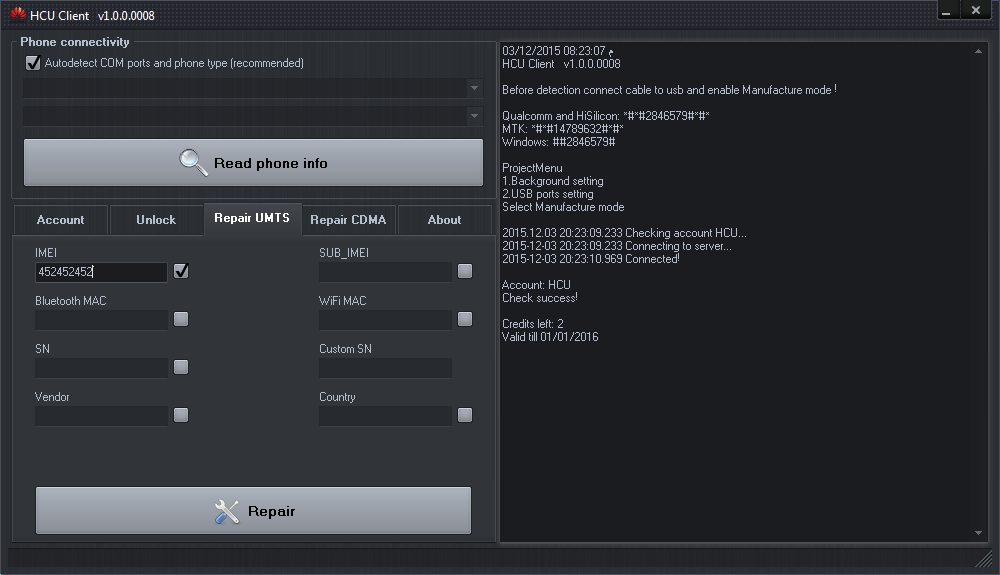Viewport: 1000px width, 575px height.
Task: Enable the Bluetooth MAC checkbox
Action: pyautogui.click(x=181, y=319)
